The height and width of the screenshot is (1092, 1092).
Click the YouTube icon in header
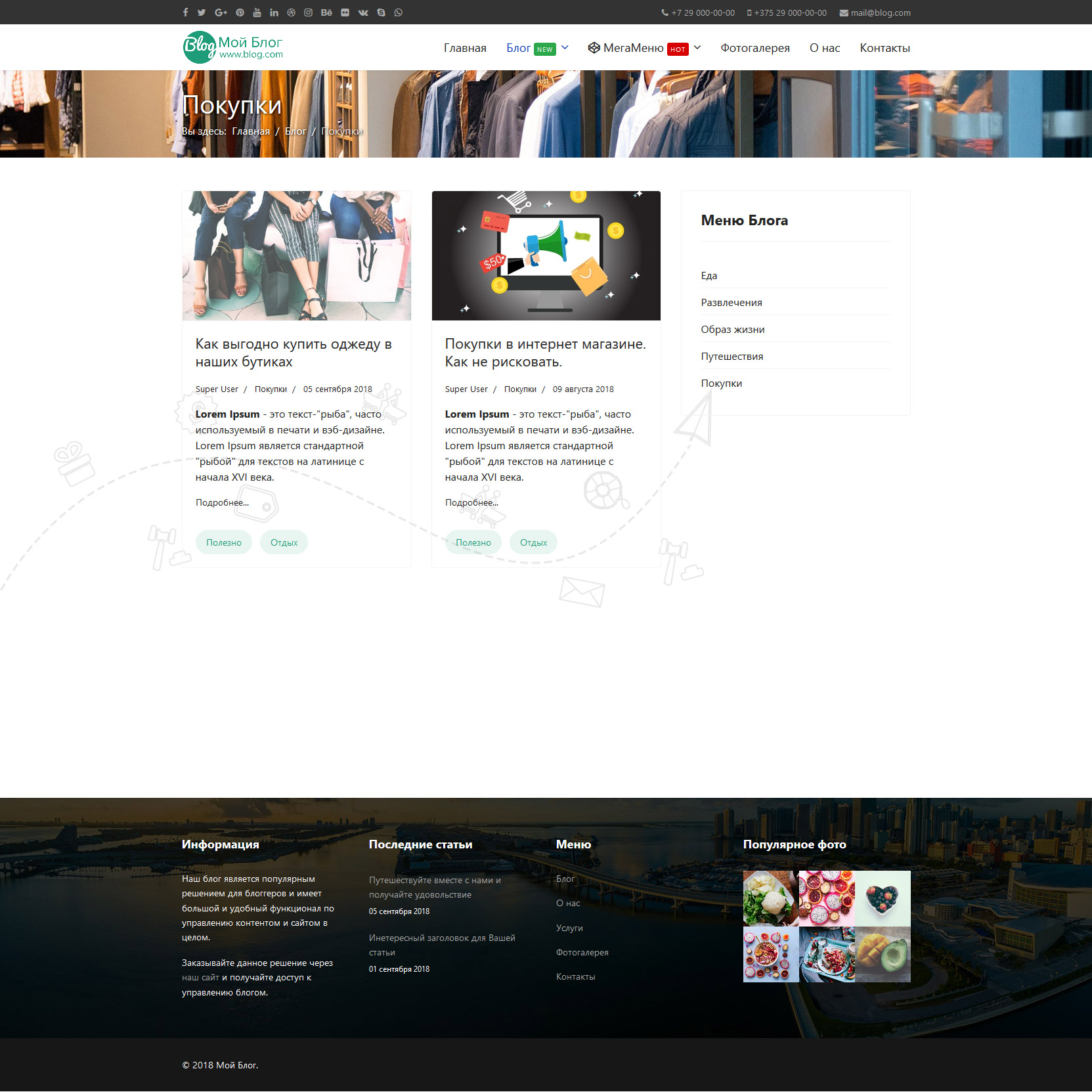[x=257, y=12]
